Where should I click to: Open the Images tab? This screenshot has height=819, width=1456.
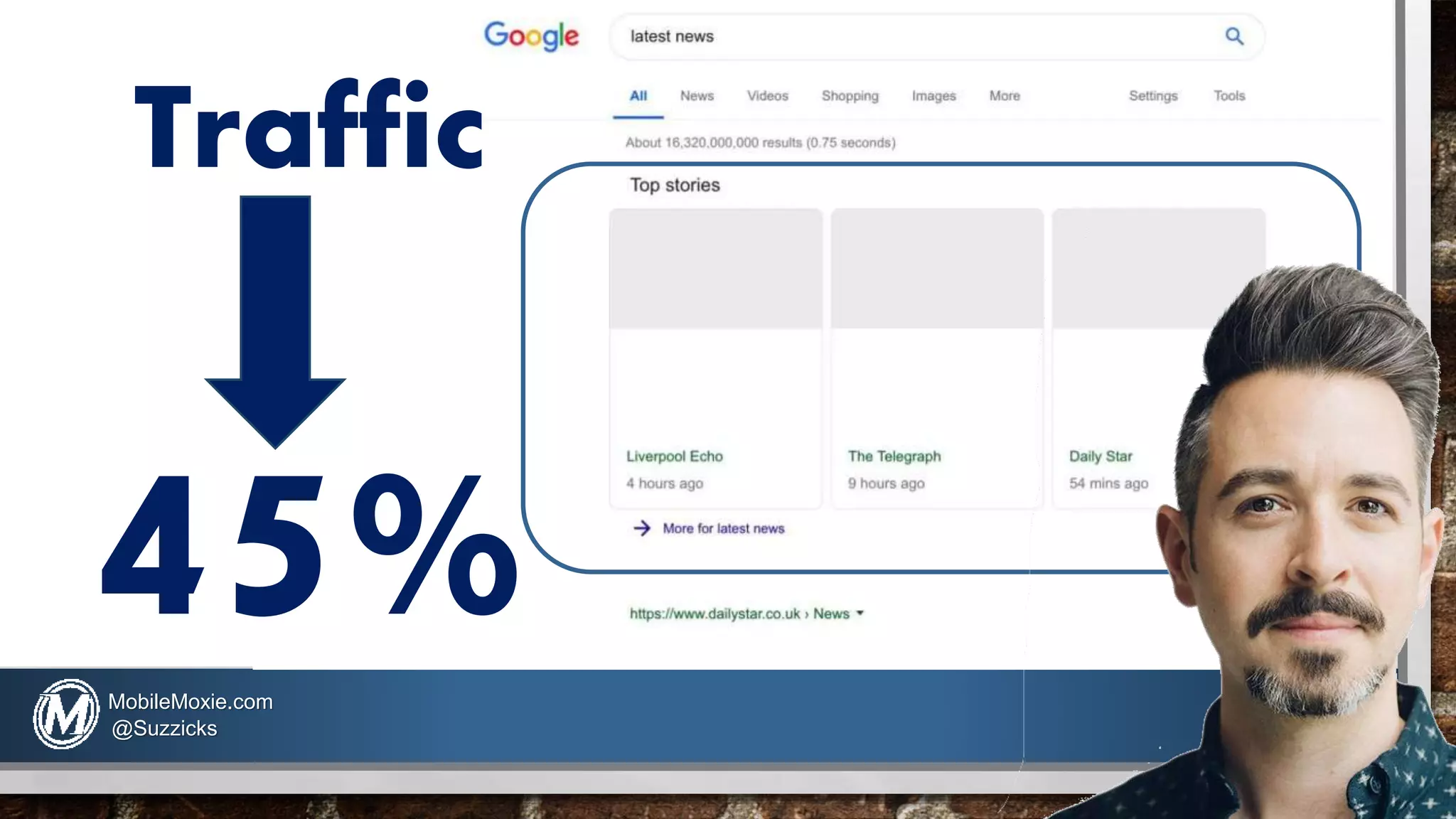click(x=933, y=96)
